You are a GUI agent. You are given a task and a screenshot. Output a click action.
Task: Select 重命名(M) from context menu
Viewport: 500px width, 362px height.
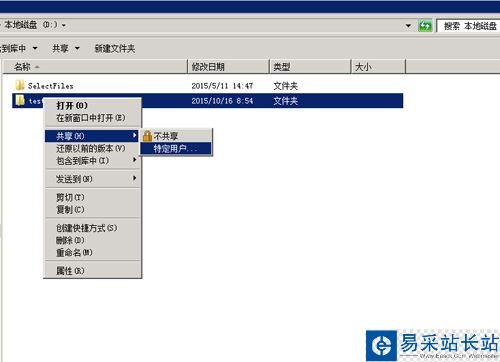(x=93, y=252)
